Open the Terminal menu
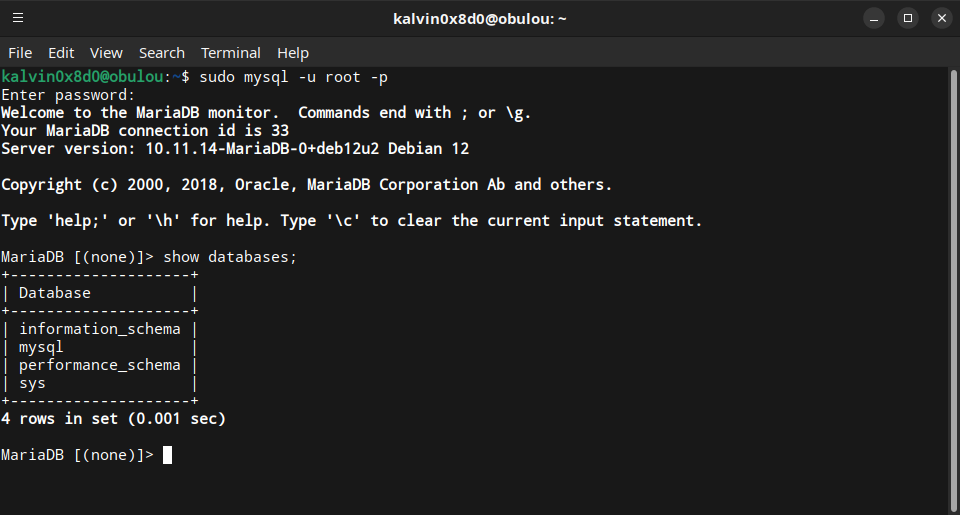 (230, 53)
